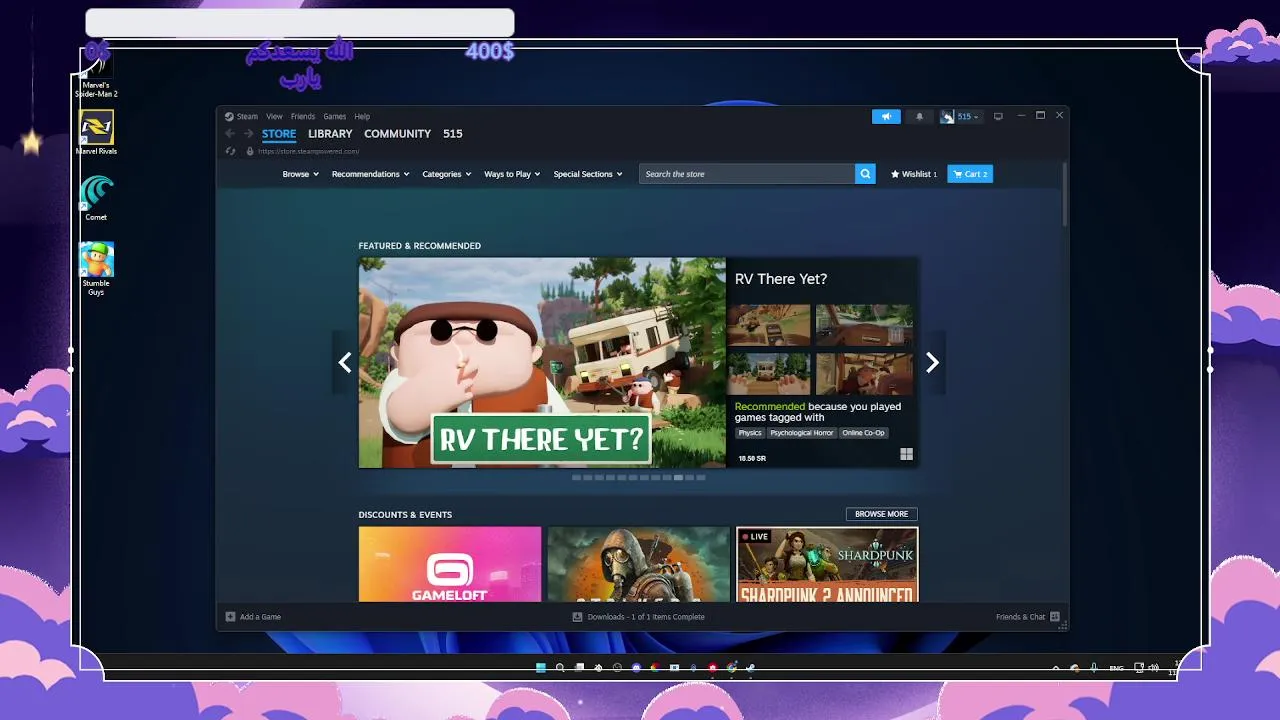Show previous featured game arrow
The height and width of the screenshot is (720, 1280).
(345, 363)
